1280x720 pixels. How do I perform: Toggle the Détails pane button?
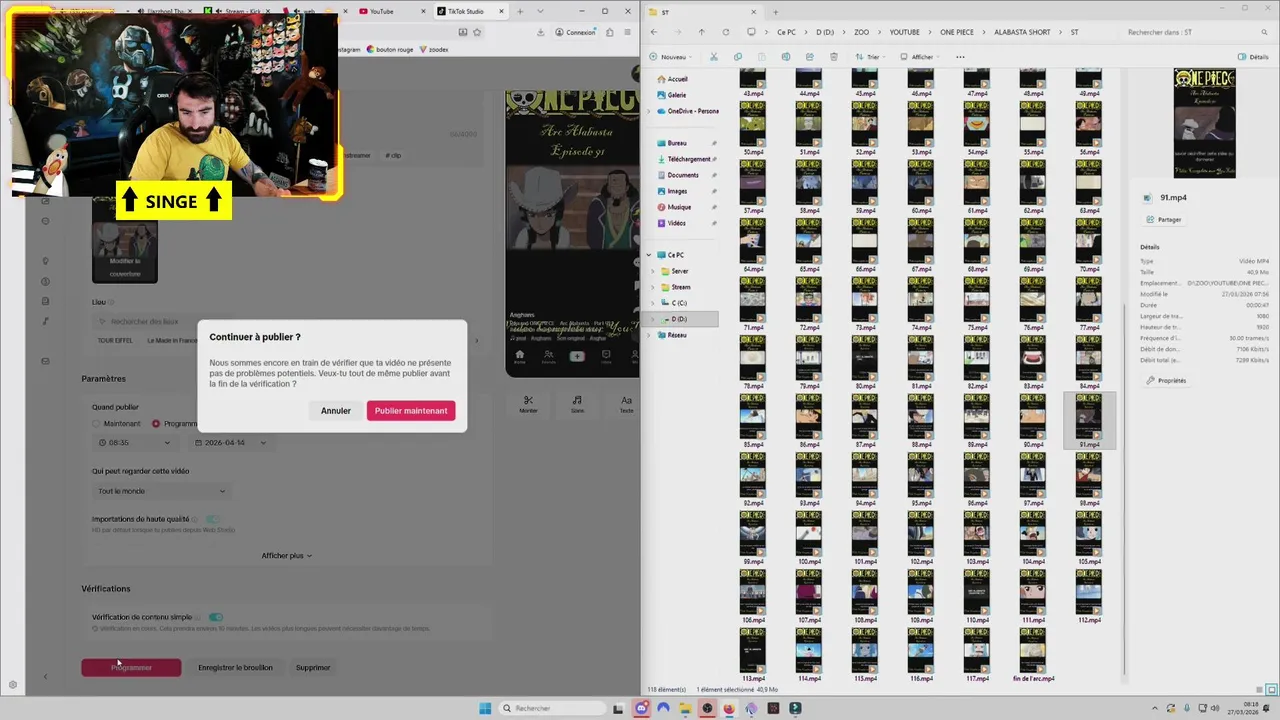click(x=1253, y=57)
